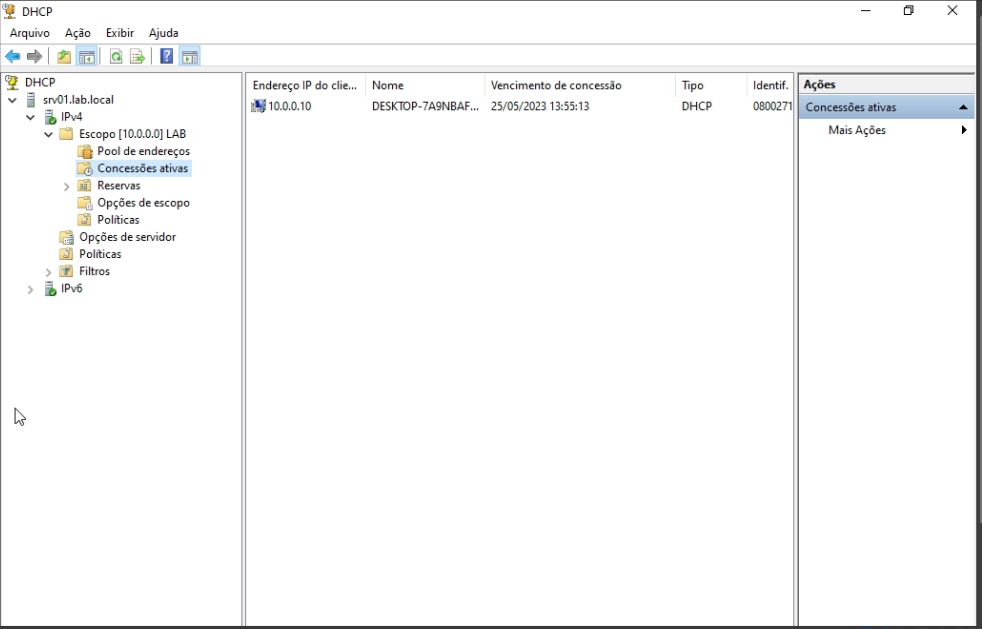Click the Export List toolbar icon

(x=136, y=57)
